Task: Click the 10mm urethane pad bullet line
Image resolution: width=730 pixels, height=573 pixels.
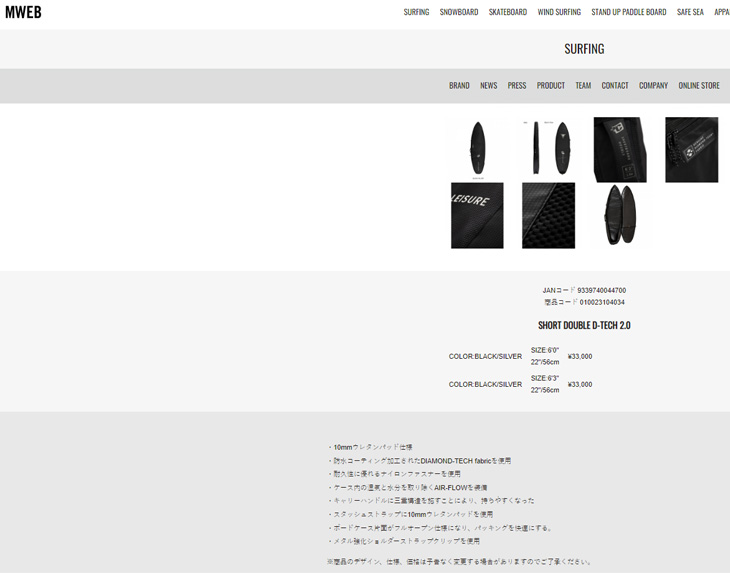Action: click(x=371, y=447)
